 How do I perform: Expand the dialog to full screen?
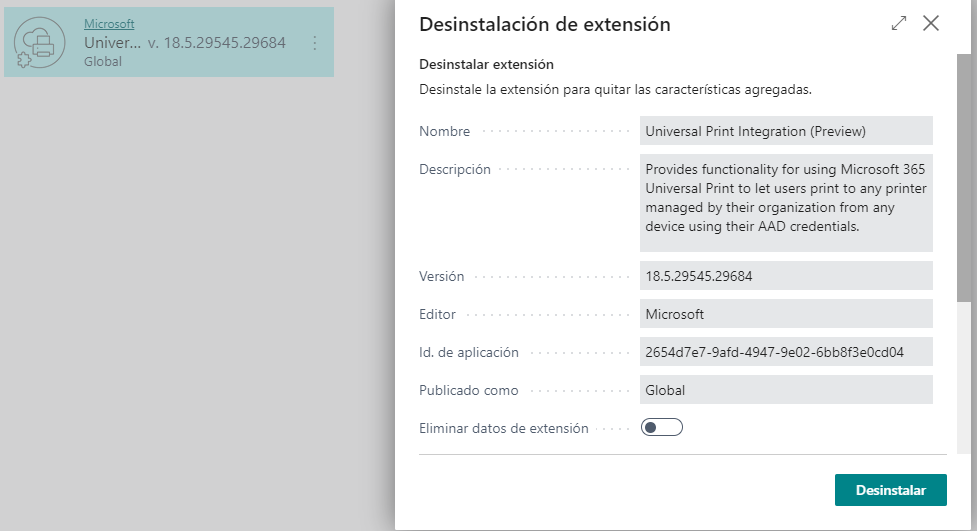[x=898, y=24]
